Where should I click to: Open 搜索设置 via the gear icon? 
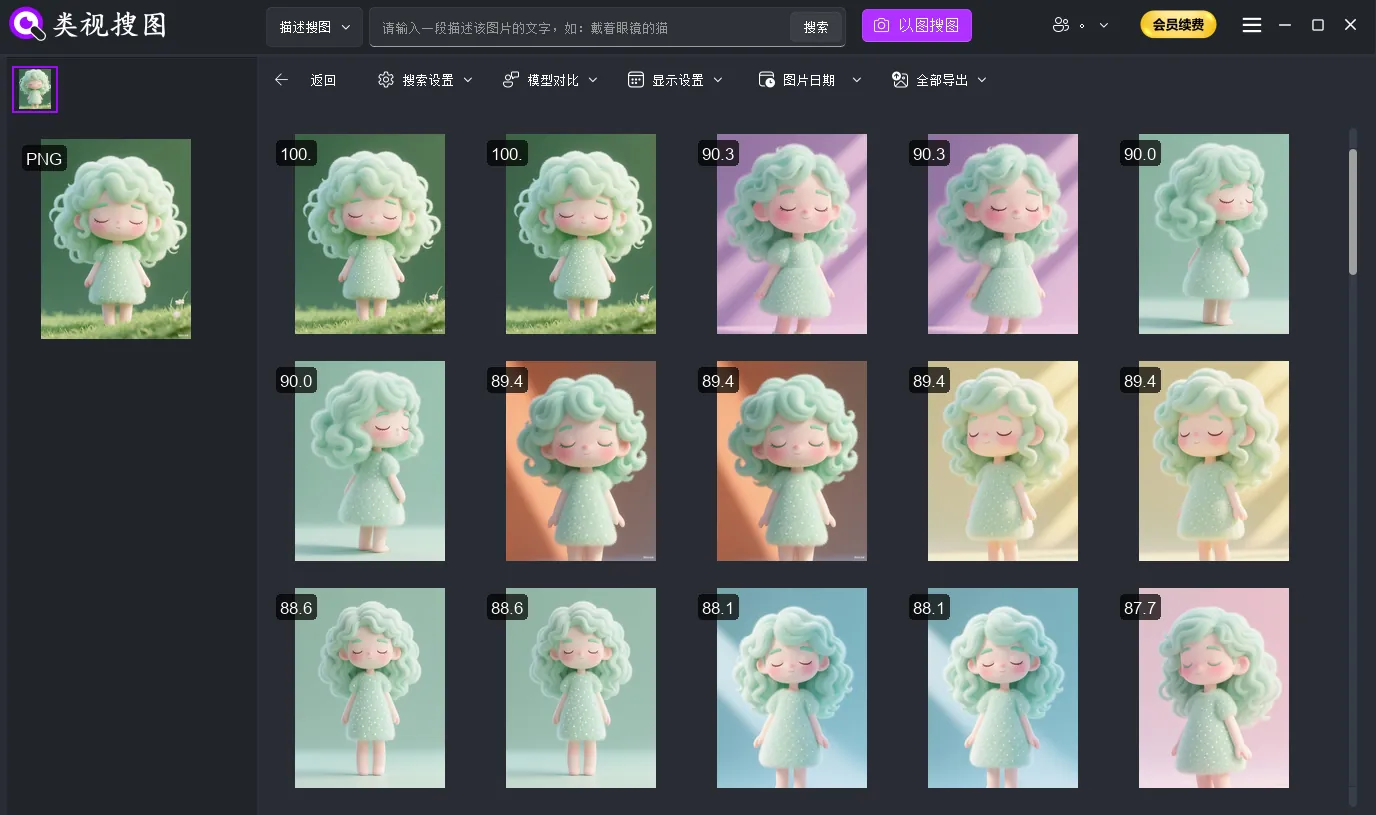click(386, 80)
